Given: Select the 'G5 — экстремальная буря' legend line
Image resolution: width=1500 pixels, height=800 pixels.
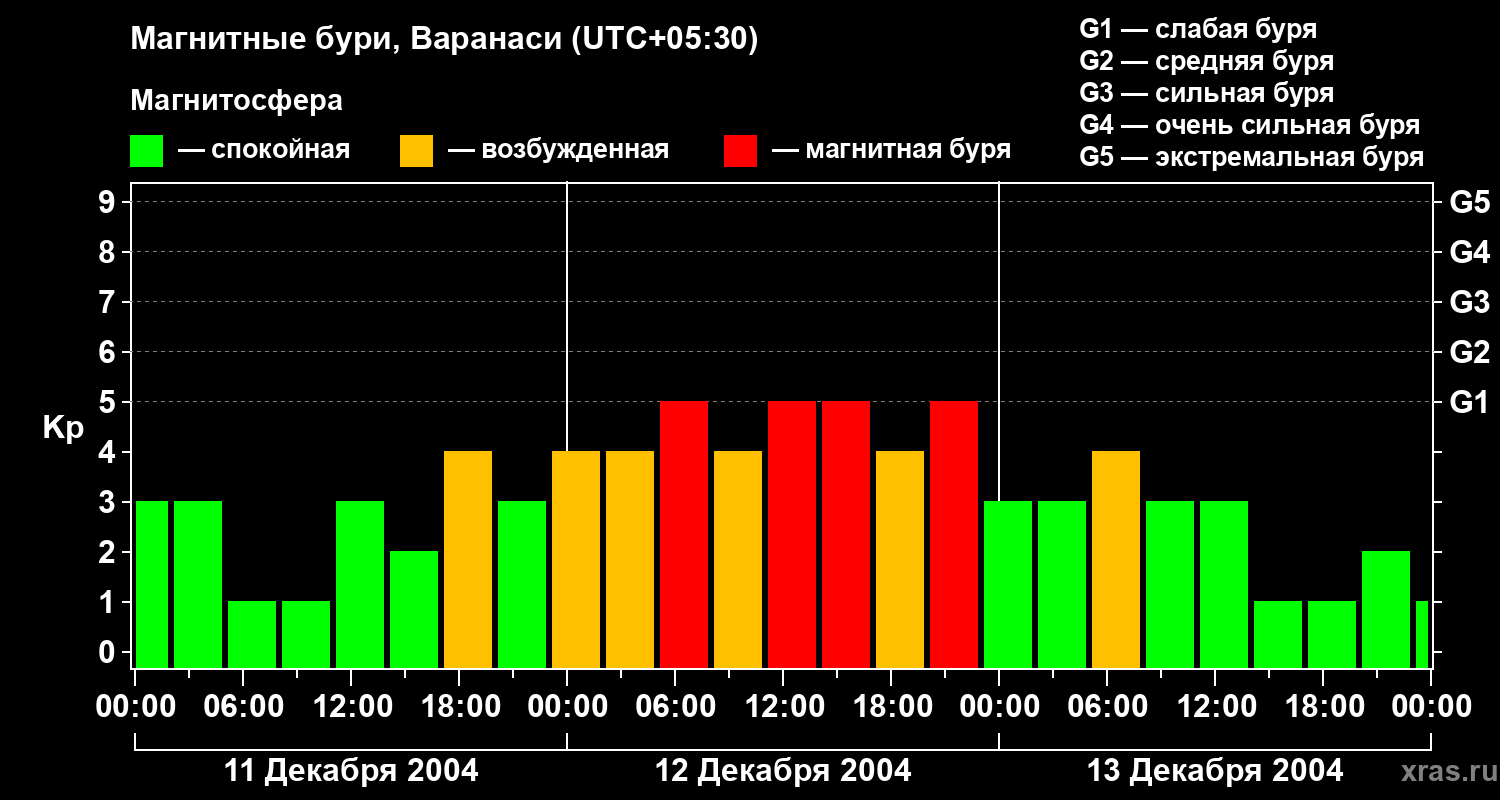Looking at the screenshot, I should (x=1251, y=157).
